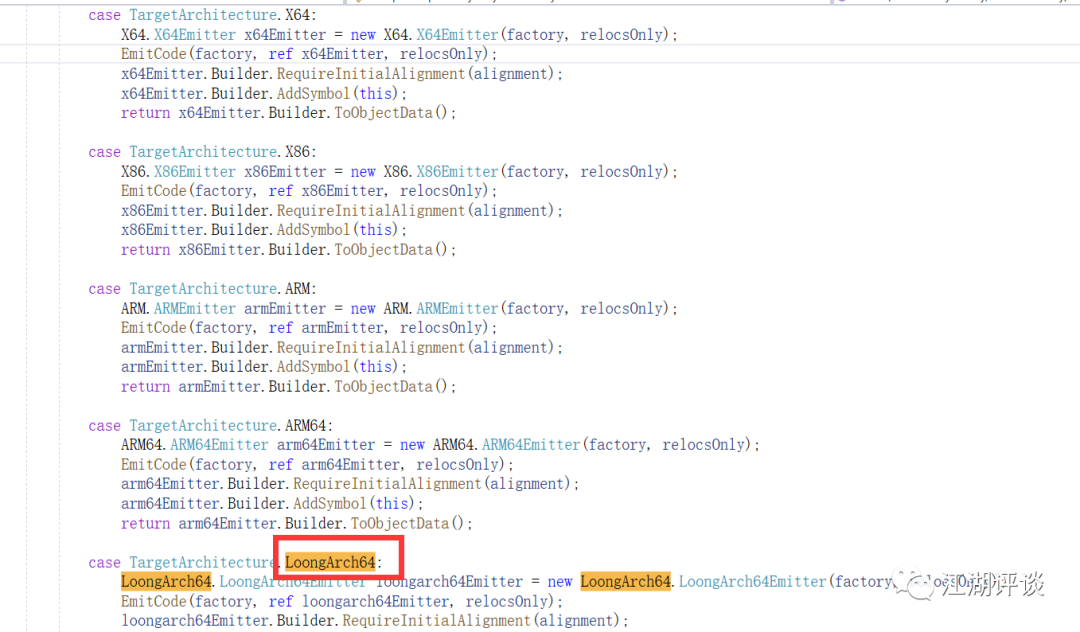Image resolution: width=1080 pixels, height=632 pixels.
Task: Click the 'case TargetArchitecture.X86:' line
Action: tap(202, 152)
